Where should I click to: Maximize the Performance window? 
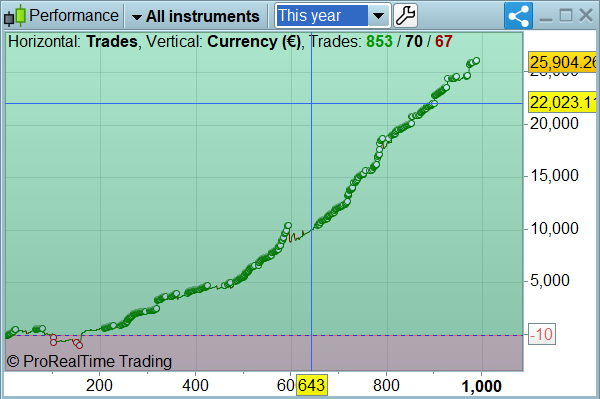click(x=566, y=16)
